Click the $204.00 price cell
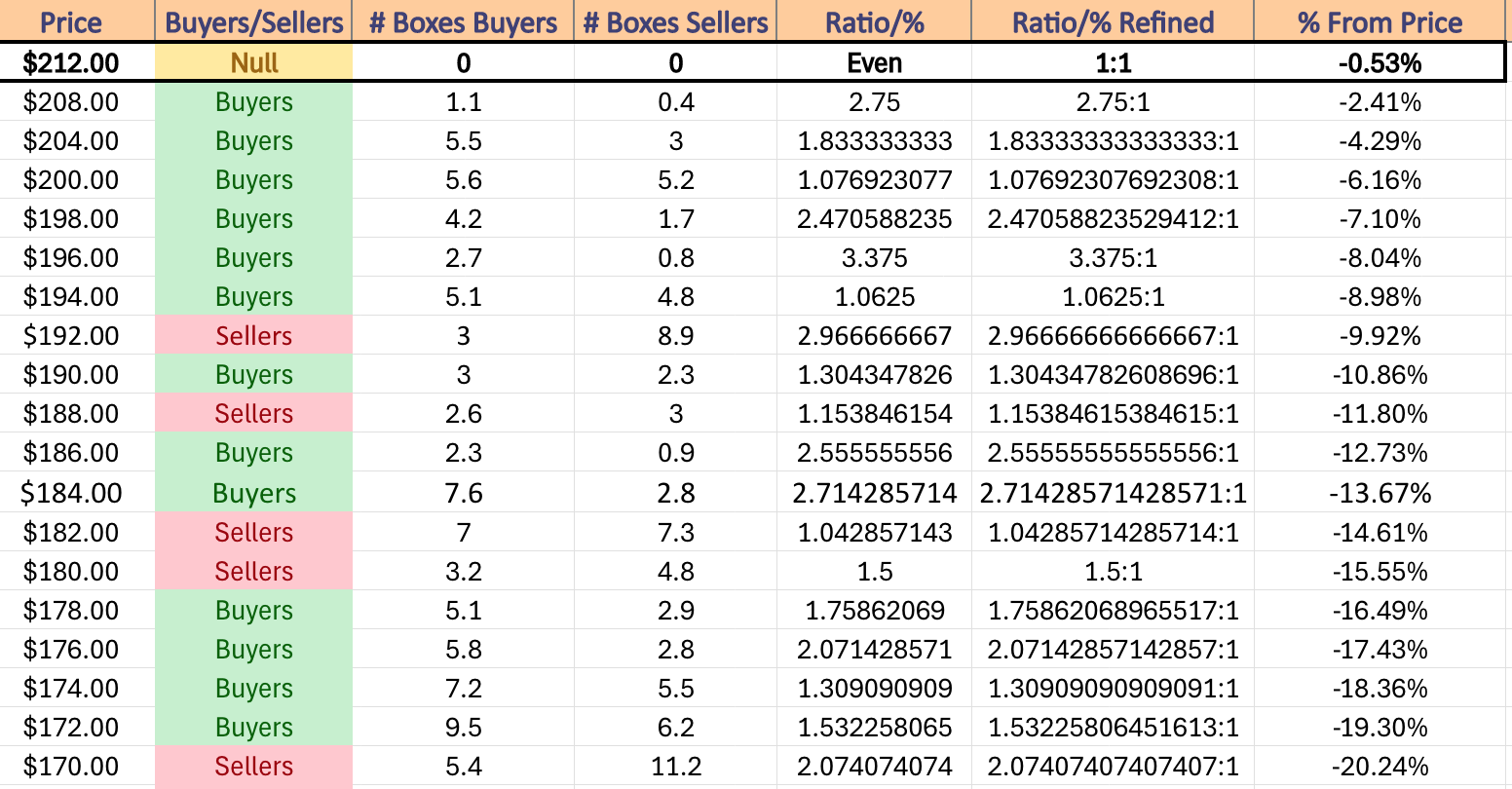 [x=78, y=140]
